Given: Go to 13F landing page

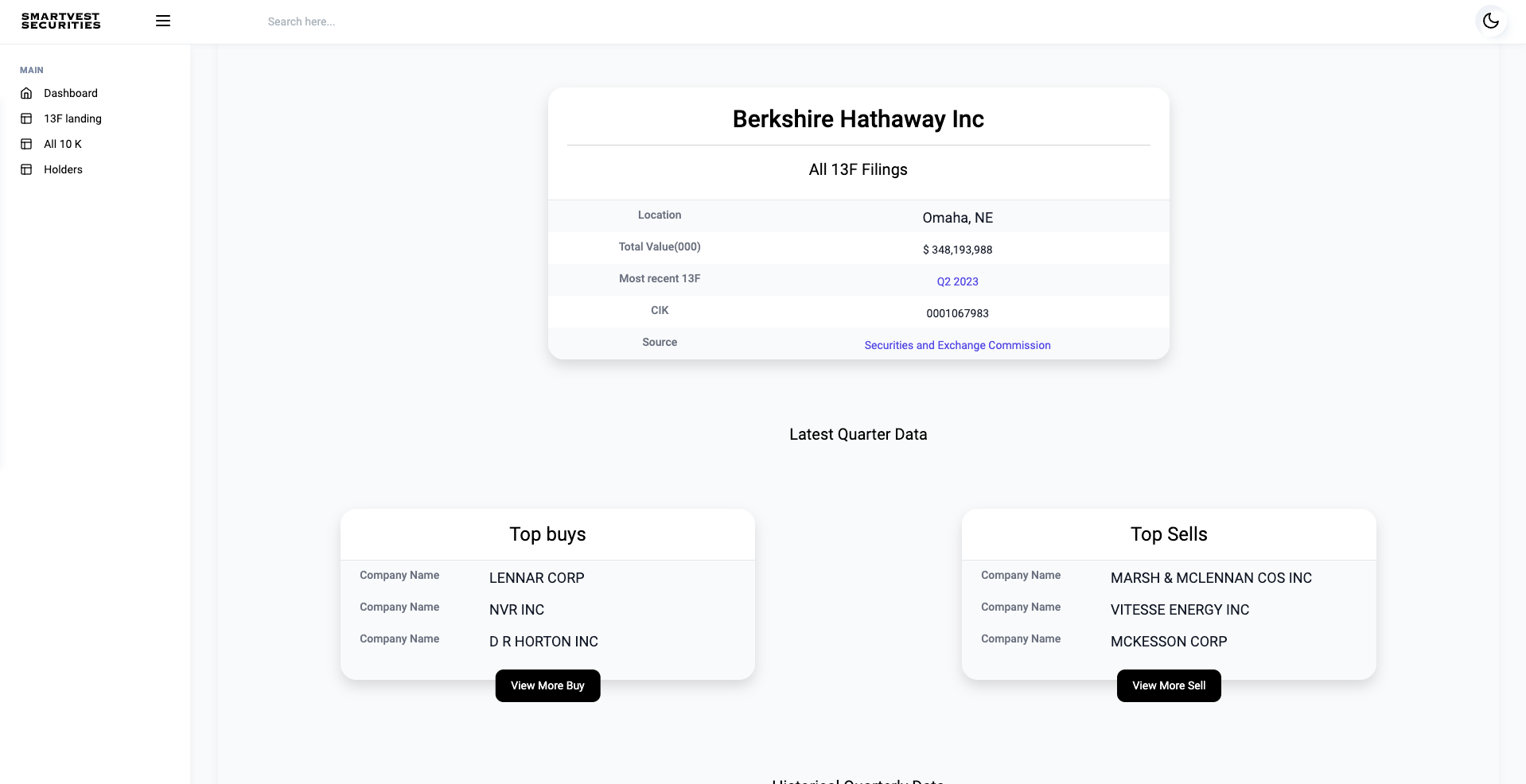Looking at the screenshot, I should point(72,118).
